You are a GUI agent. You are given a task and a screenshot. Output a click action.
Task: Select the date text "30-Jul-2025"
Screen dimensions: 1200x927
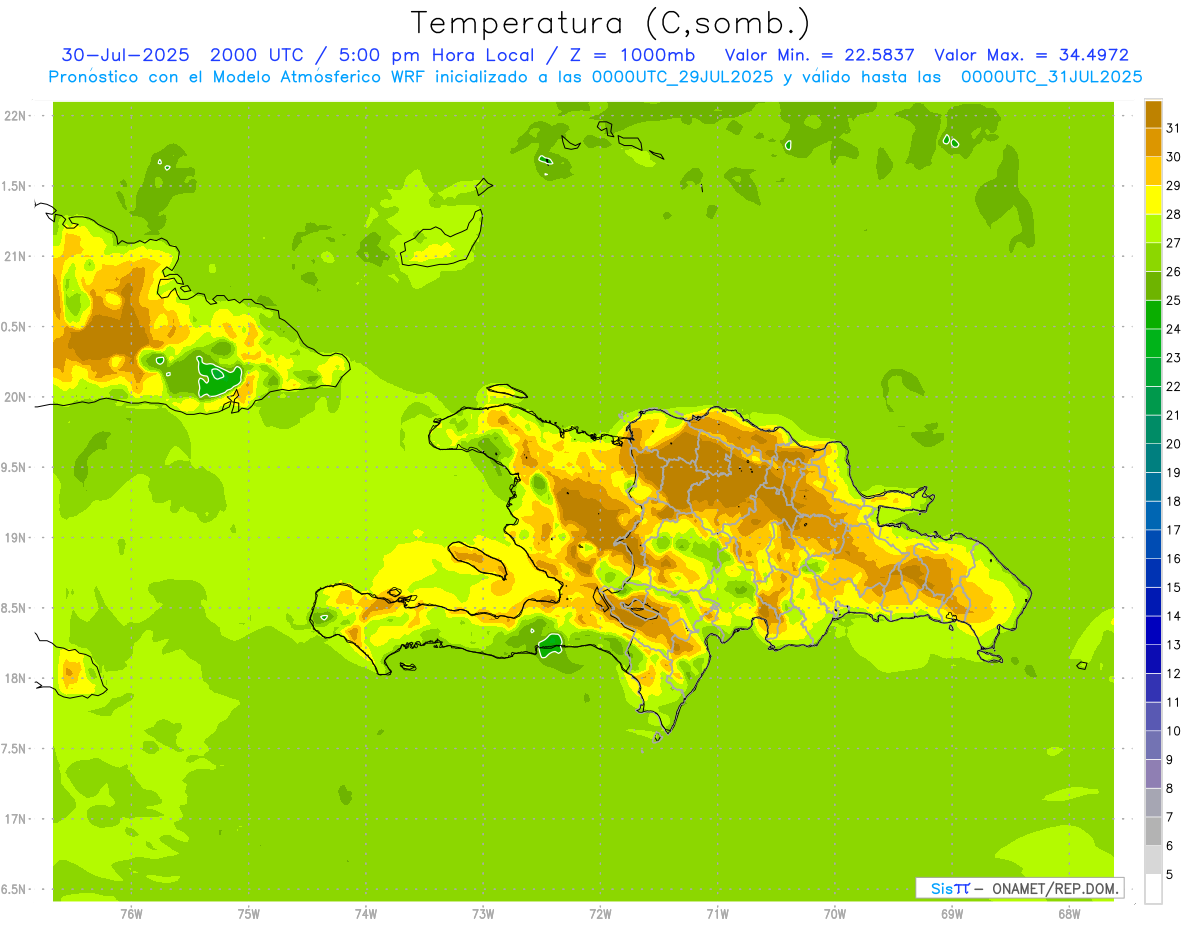(x=124, y=55)
